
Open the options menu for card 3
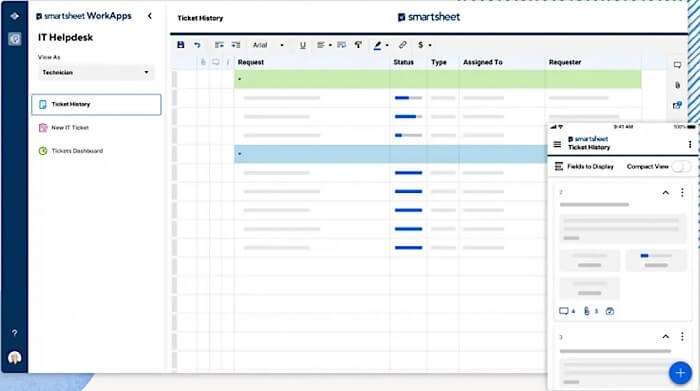(682, 337)
